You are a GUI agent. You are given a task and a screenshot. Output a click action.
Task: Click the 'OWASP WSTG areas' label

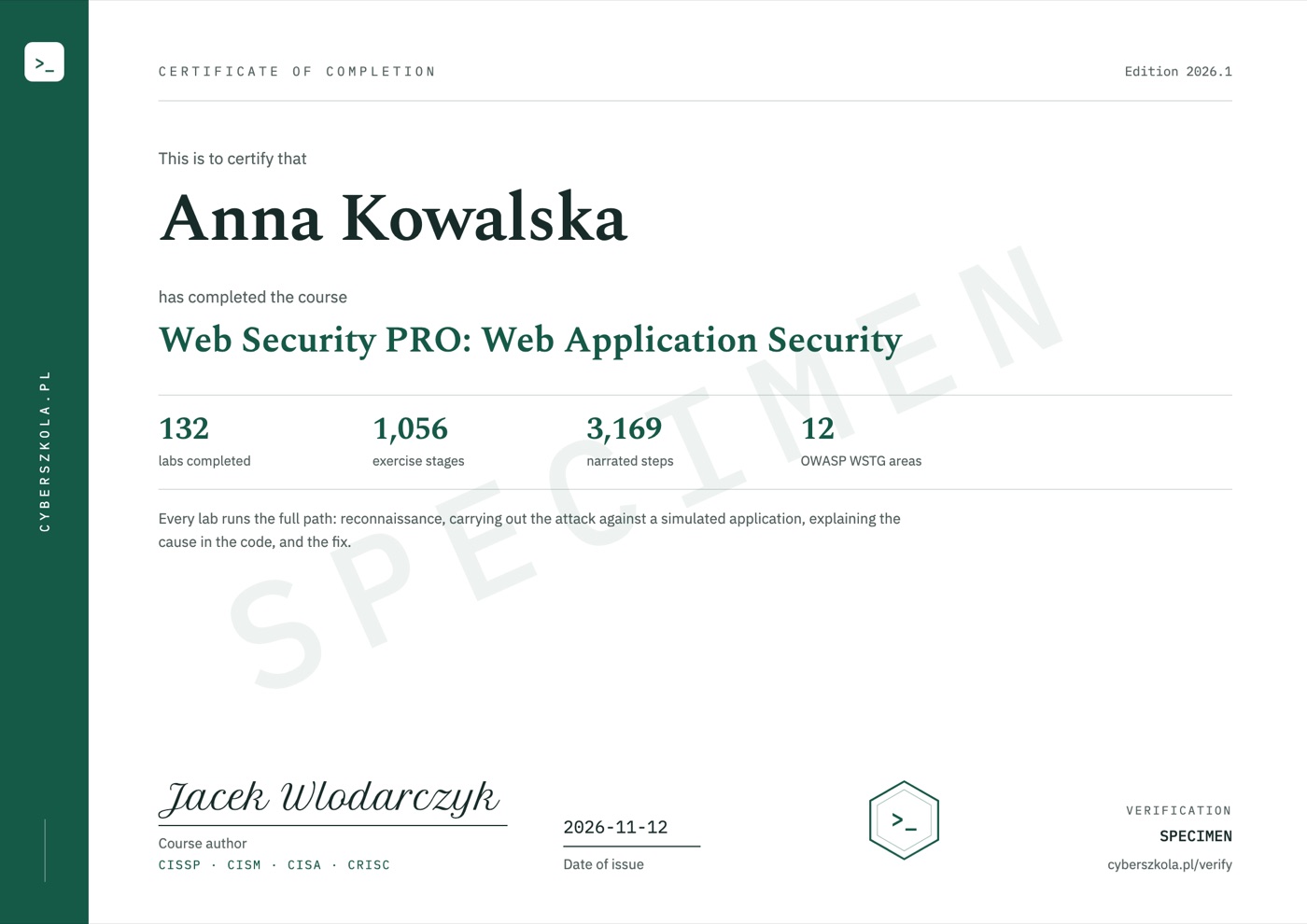861,461
